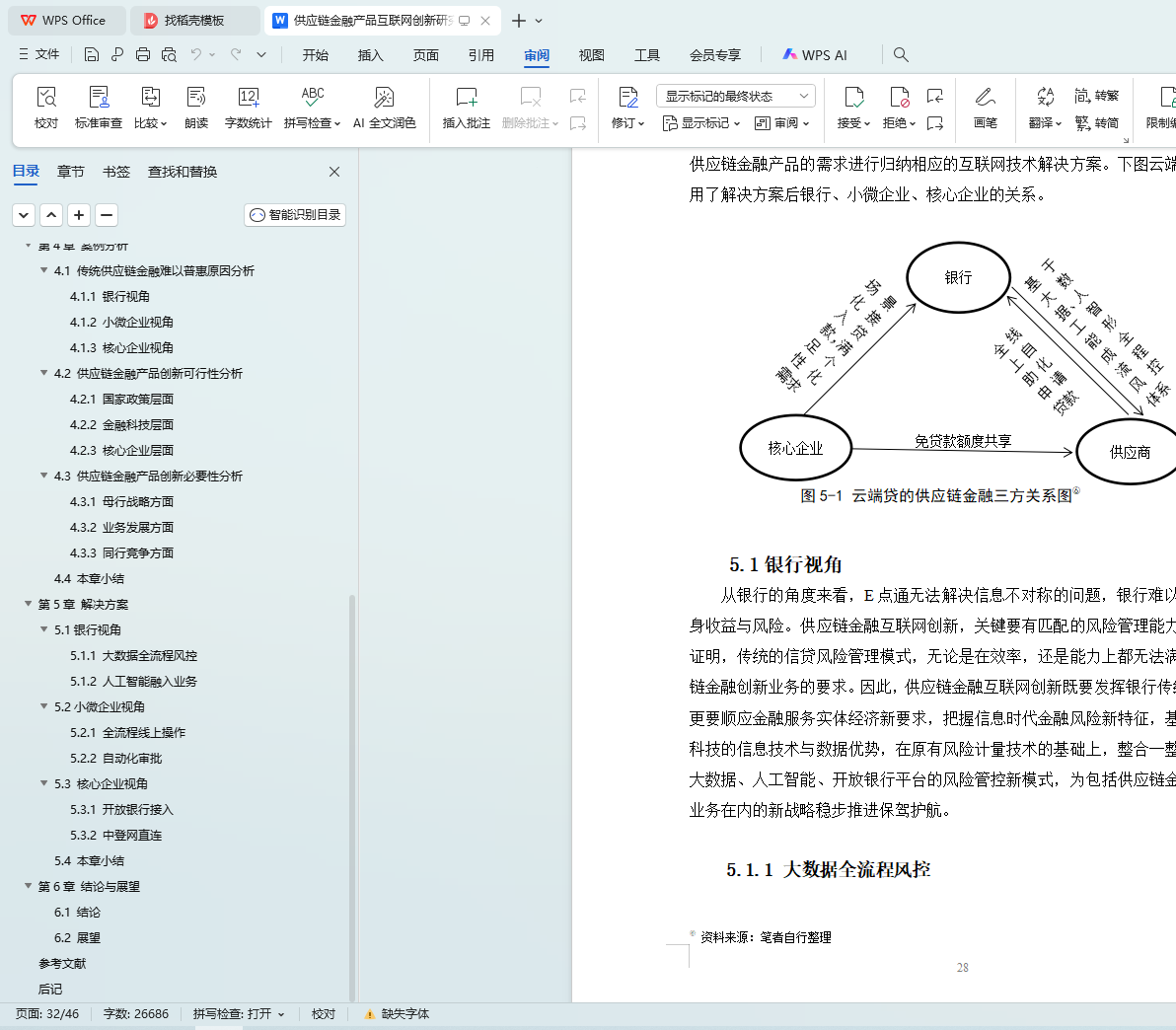Switch to the 插入 ribbon tab
The width and height of the screenshot is (1176, 1030).
pos(371,55)
